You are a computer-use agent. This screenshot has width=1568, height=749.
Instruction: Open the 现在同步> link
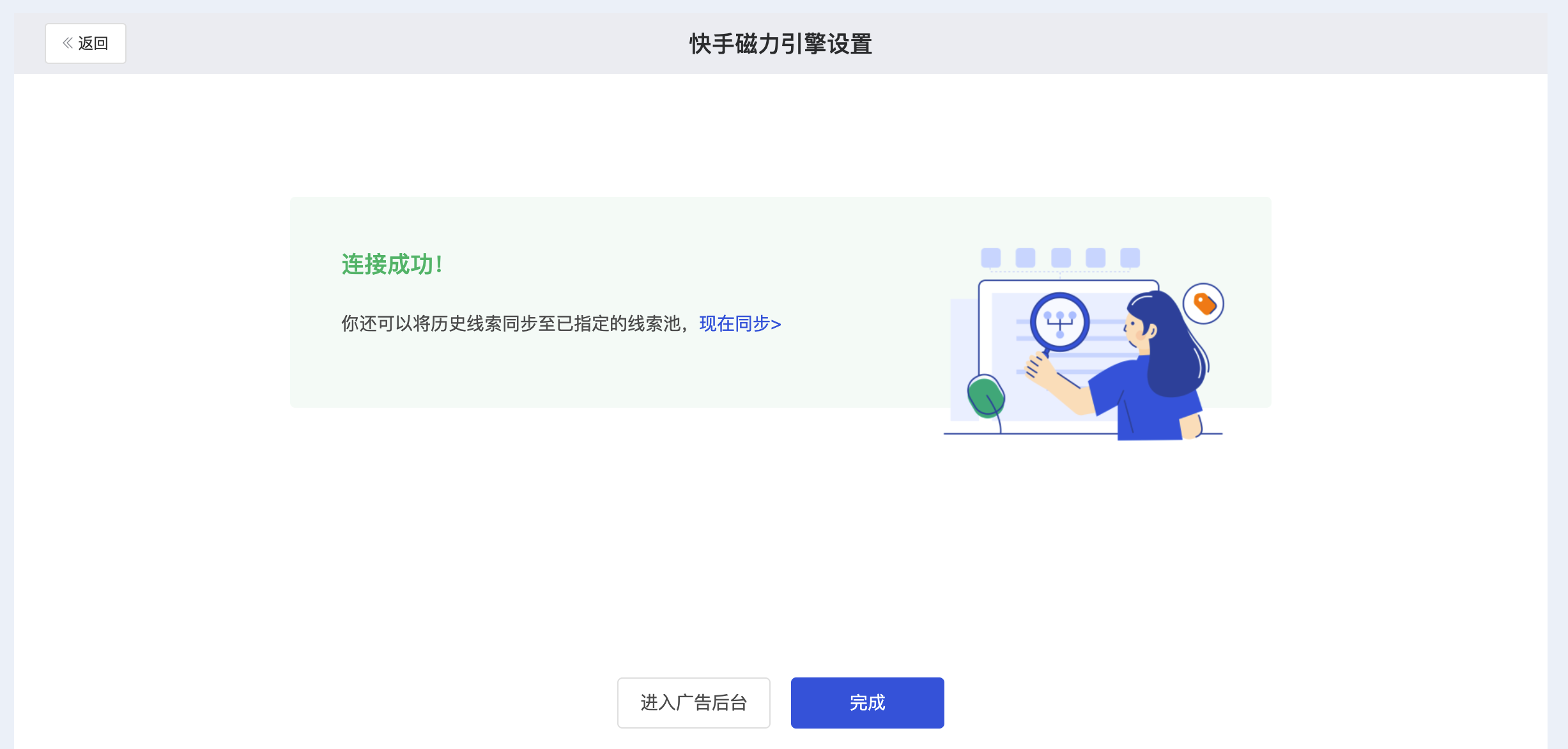pyautogui.click(x=740, y=324)
